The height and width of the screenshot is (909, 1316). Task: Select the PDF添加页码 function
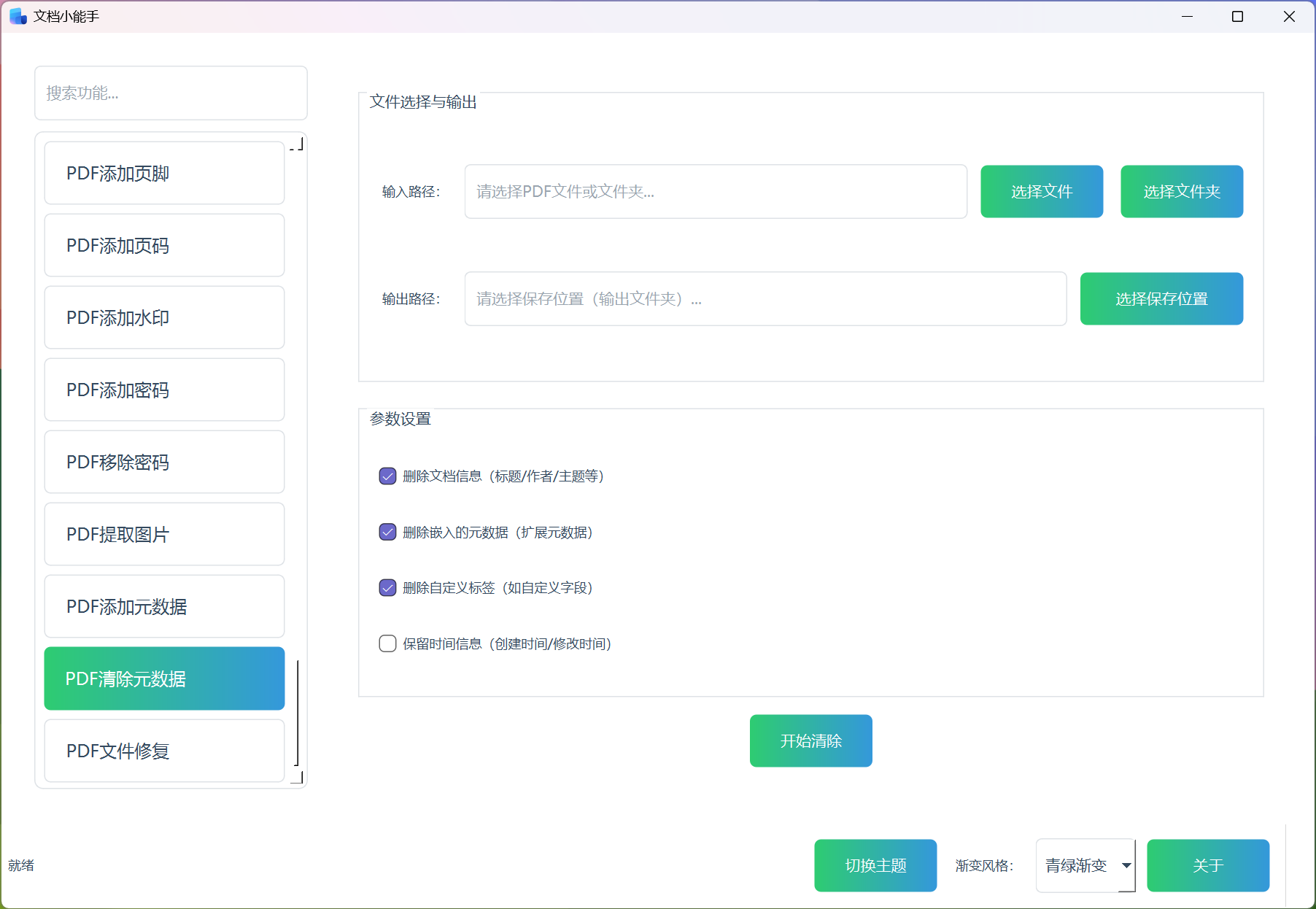point(163,245)
